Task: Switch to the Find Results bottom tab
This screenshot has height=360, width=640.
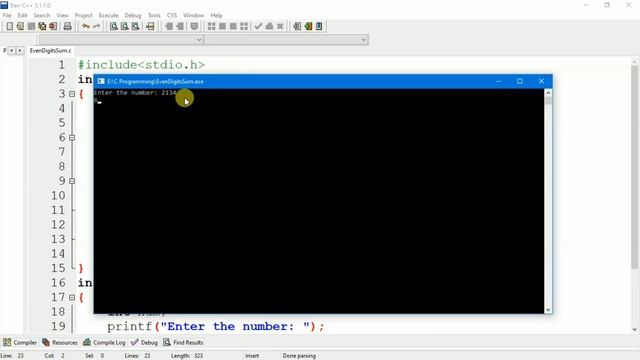Action: 183,342
